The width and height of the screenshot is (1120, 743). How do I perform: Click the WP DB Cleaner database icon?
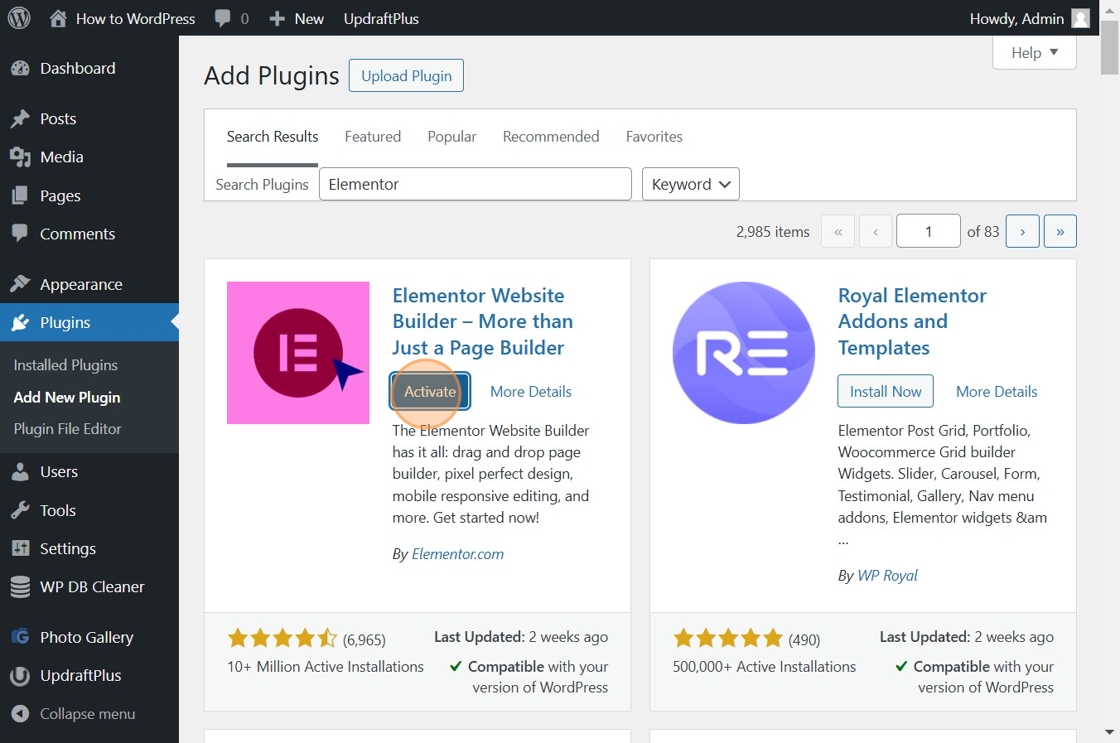point(20,587)
